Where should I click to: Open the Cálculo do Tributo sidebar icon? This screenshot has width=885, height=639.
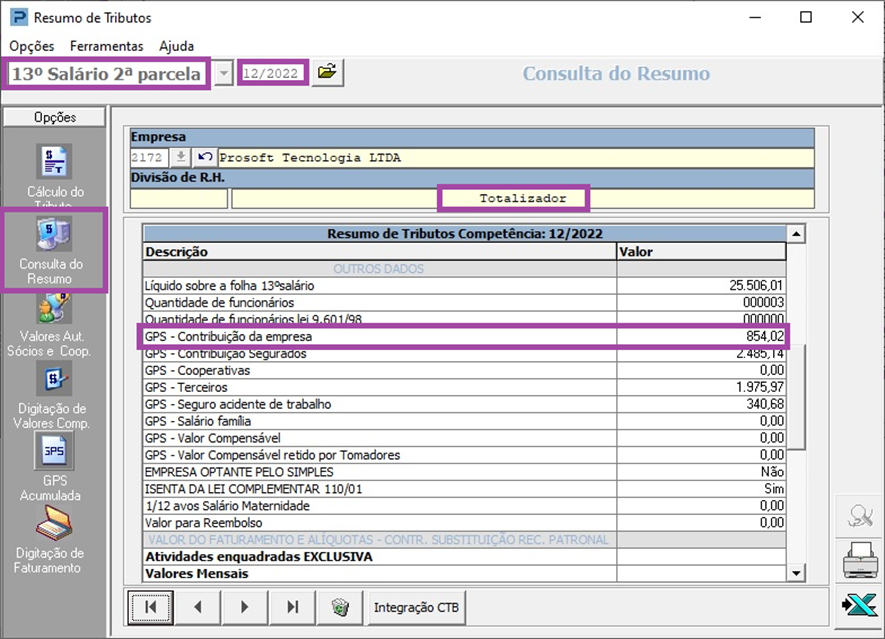tap(55, 164)
